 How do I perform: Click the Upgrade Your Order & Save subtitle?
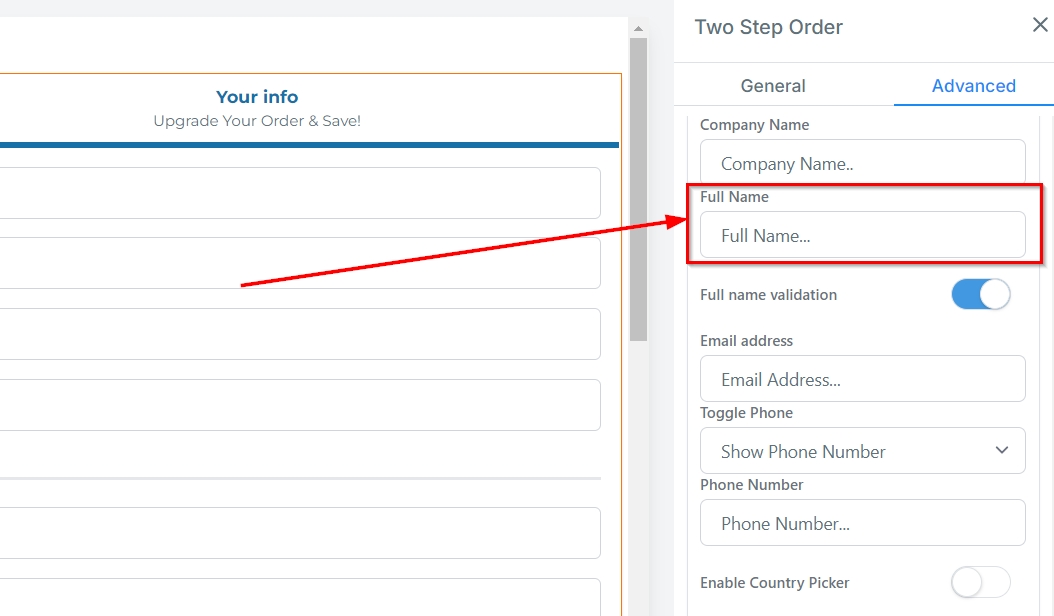click(x=257, y=121)
